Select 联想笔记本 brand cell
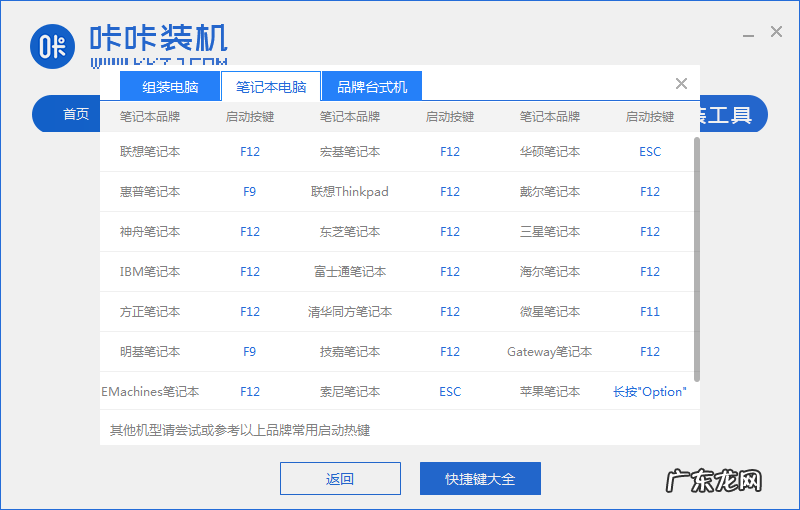 tap(150, 151)
